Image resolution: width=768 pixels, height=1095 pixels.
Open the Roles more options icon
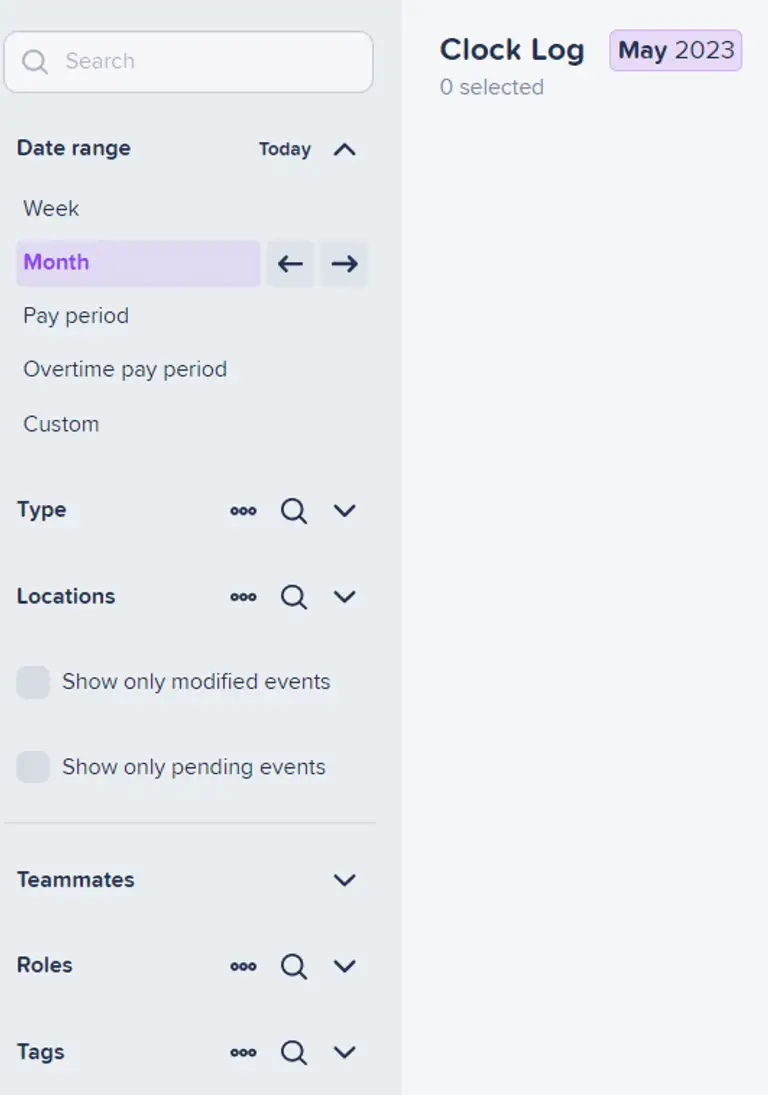click(x=243, y=966)
